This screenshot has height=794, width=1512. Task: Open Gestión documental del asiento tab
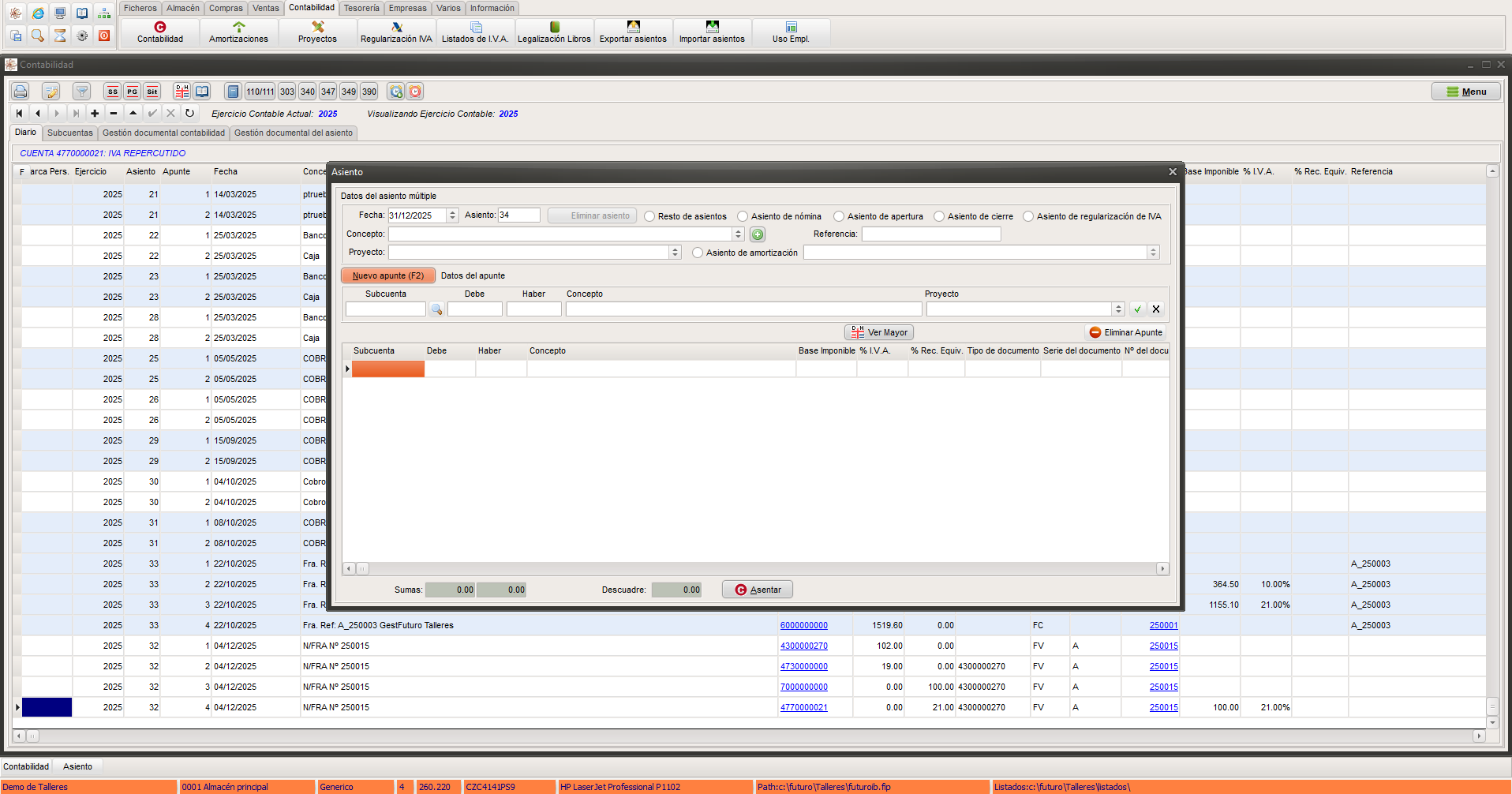[x=294, y=133]
